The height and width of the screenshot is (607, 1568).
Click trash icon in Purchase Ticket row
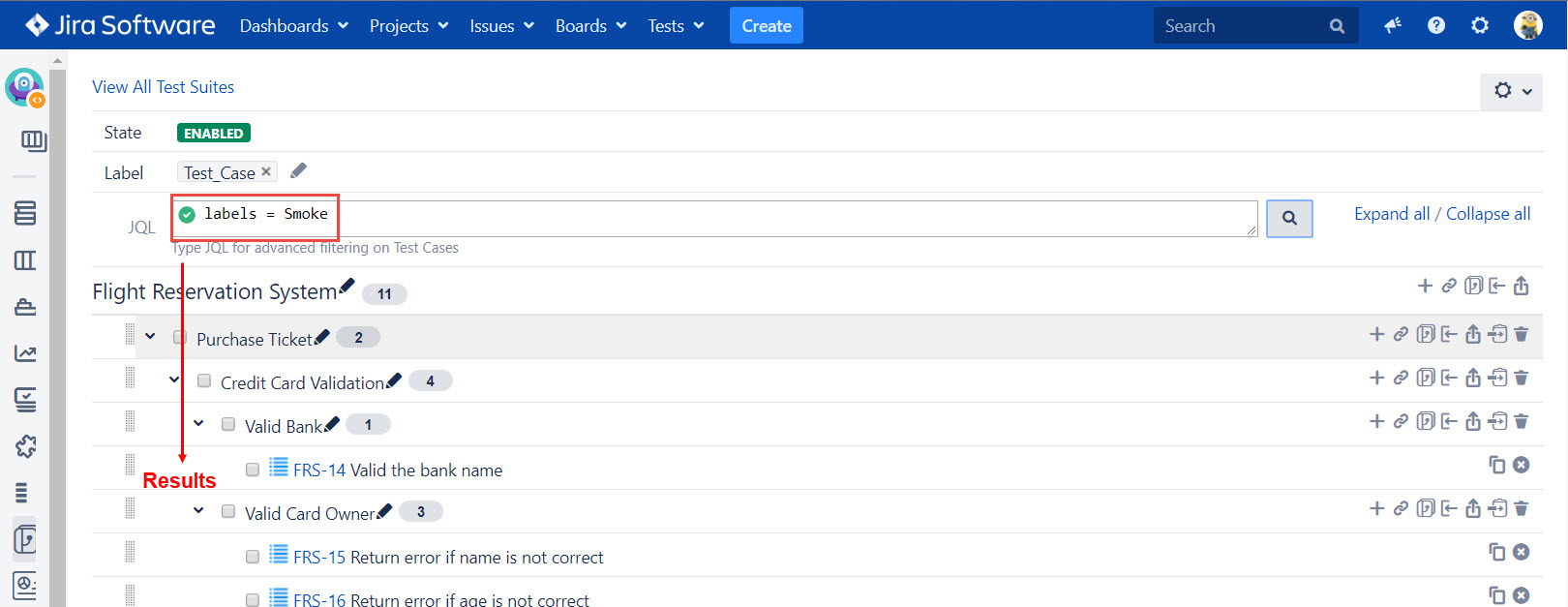[1521, 335]
